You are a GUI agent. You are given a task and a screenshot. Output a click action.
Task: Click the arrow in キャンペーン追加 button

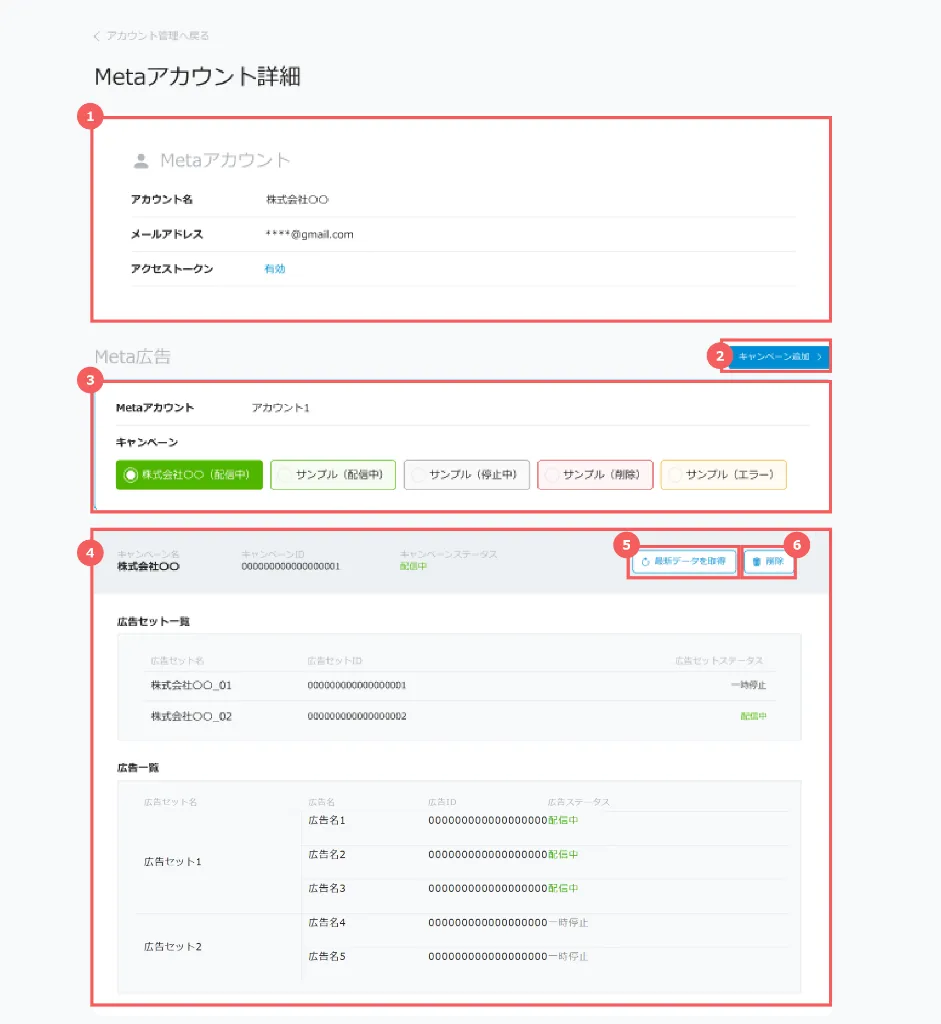click(x=819, y=356)
